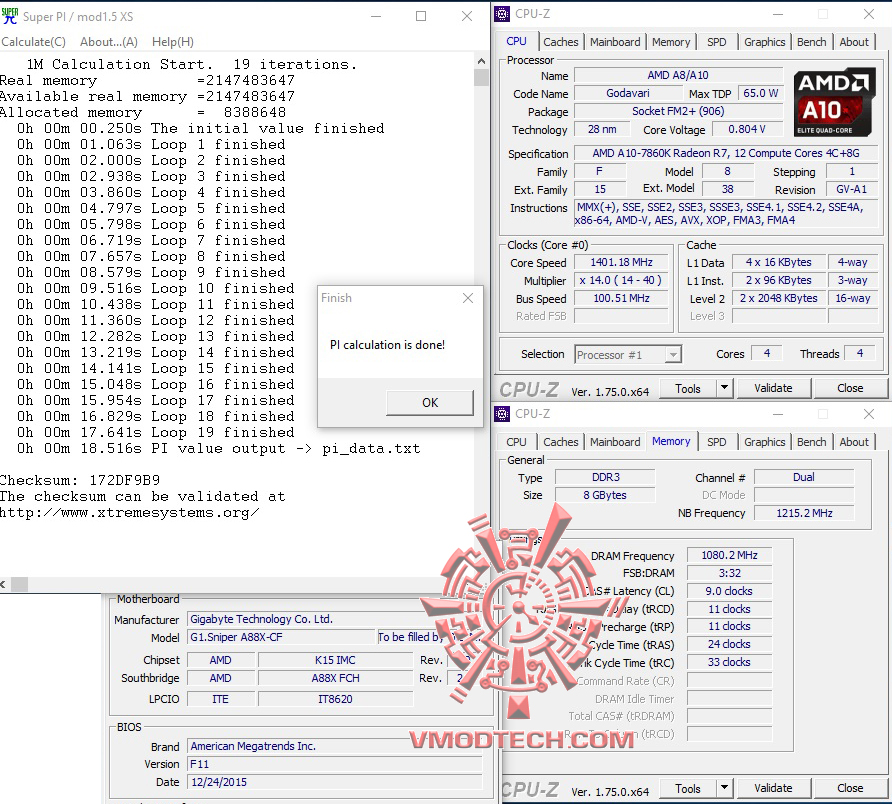Screen dimensions: 892x804
Task: Open About tab in upper CPU-Z window
Action: click(853, 42)
